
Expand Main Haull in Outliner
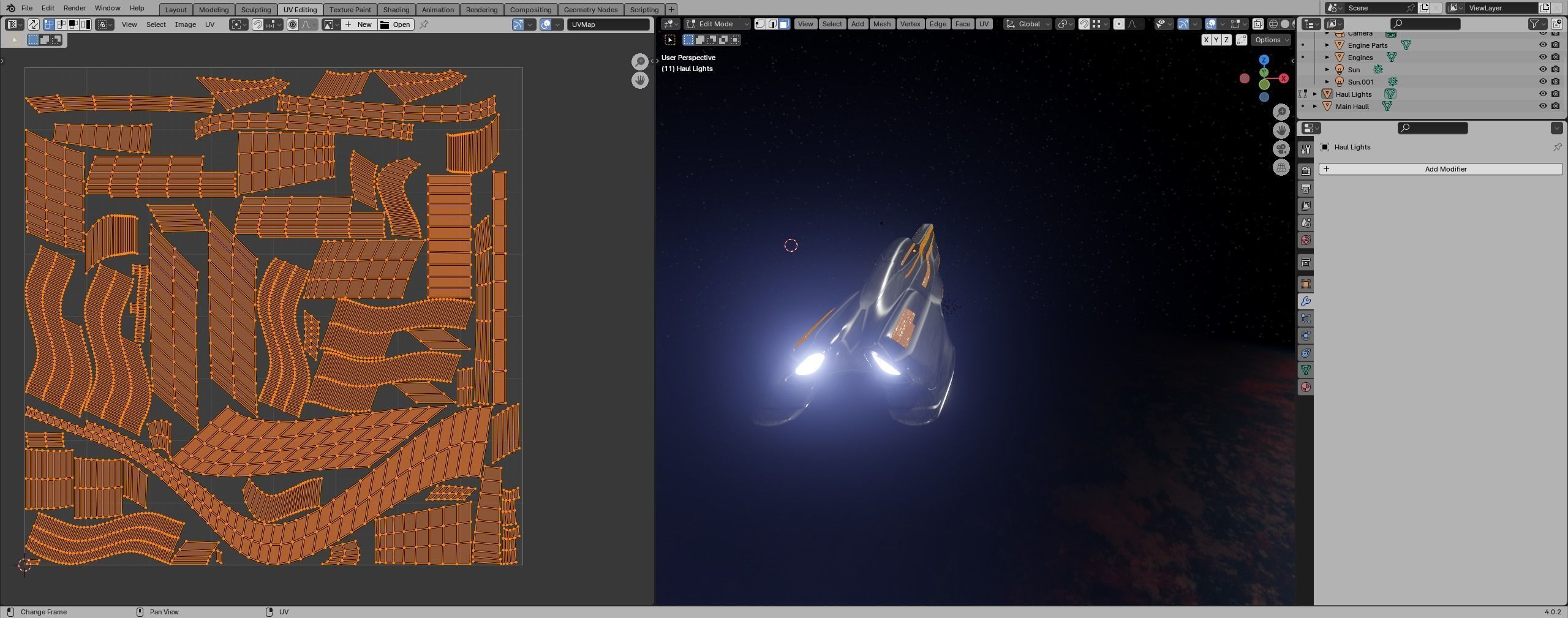pos(1315,106)
